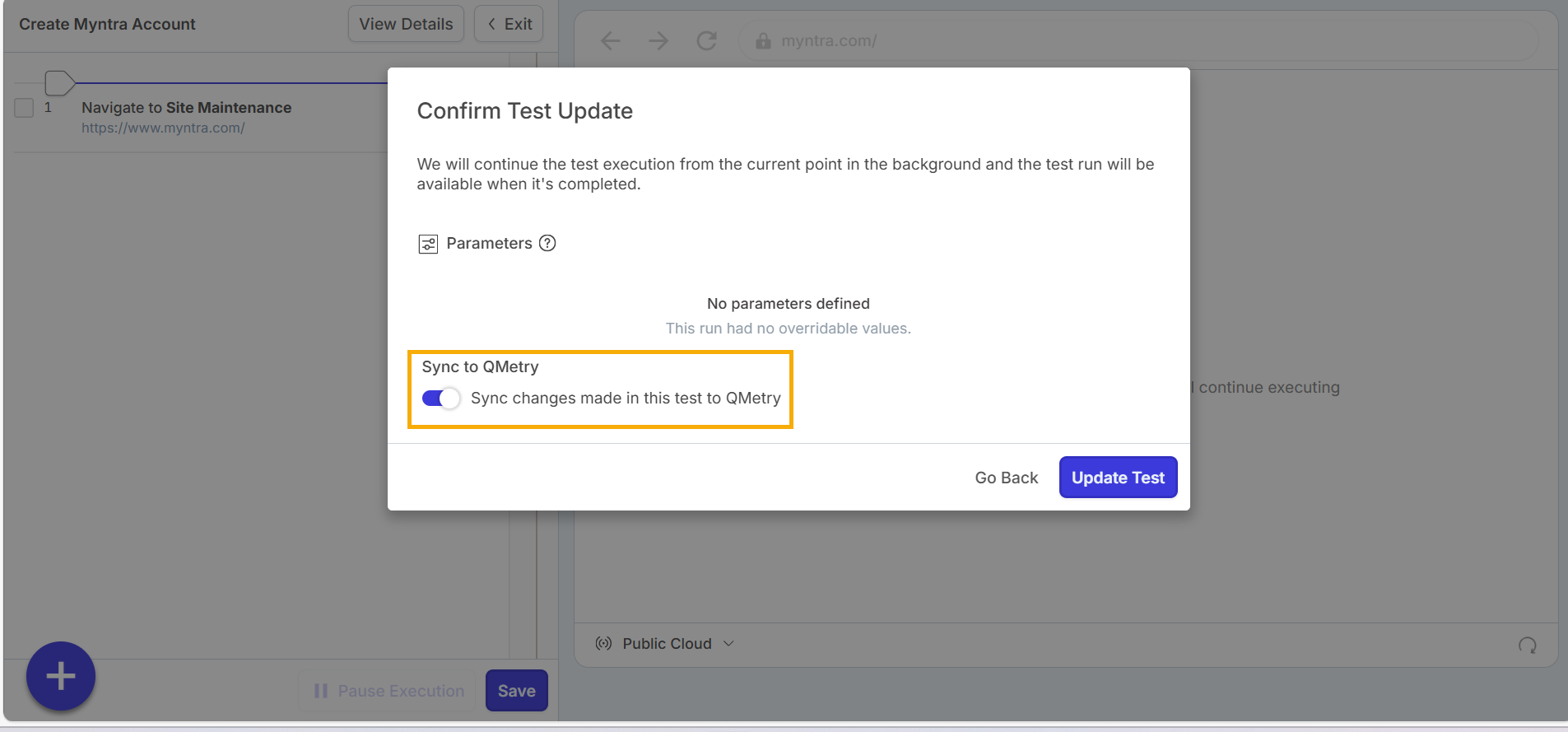Viewport: 1568px width, 732px height.
Task: Reload the page with the refresh icon
Action: point(706,40)
